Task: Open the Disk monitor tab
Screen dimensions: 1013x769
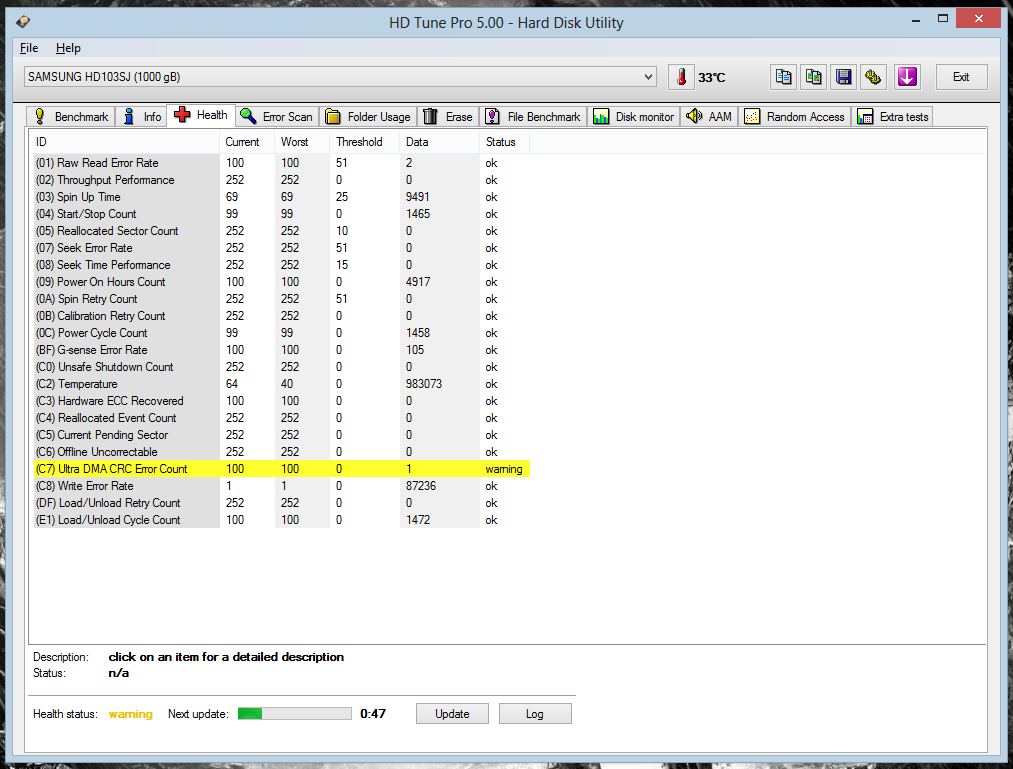Action: pyautogui.click(x=634, y=116)
